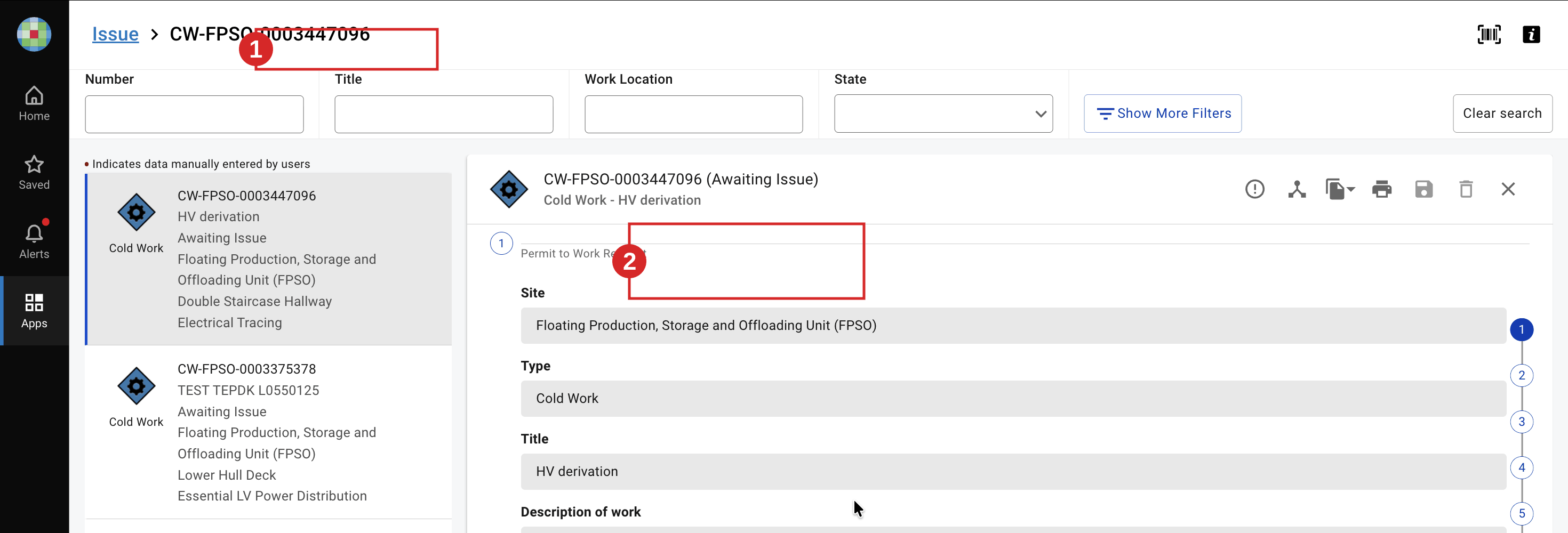This screenshot has width=1568, height=533.
Task: Open the copy document dropdown icon
Action: 1340,189
